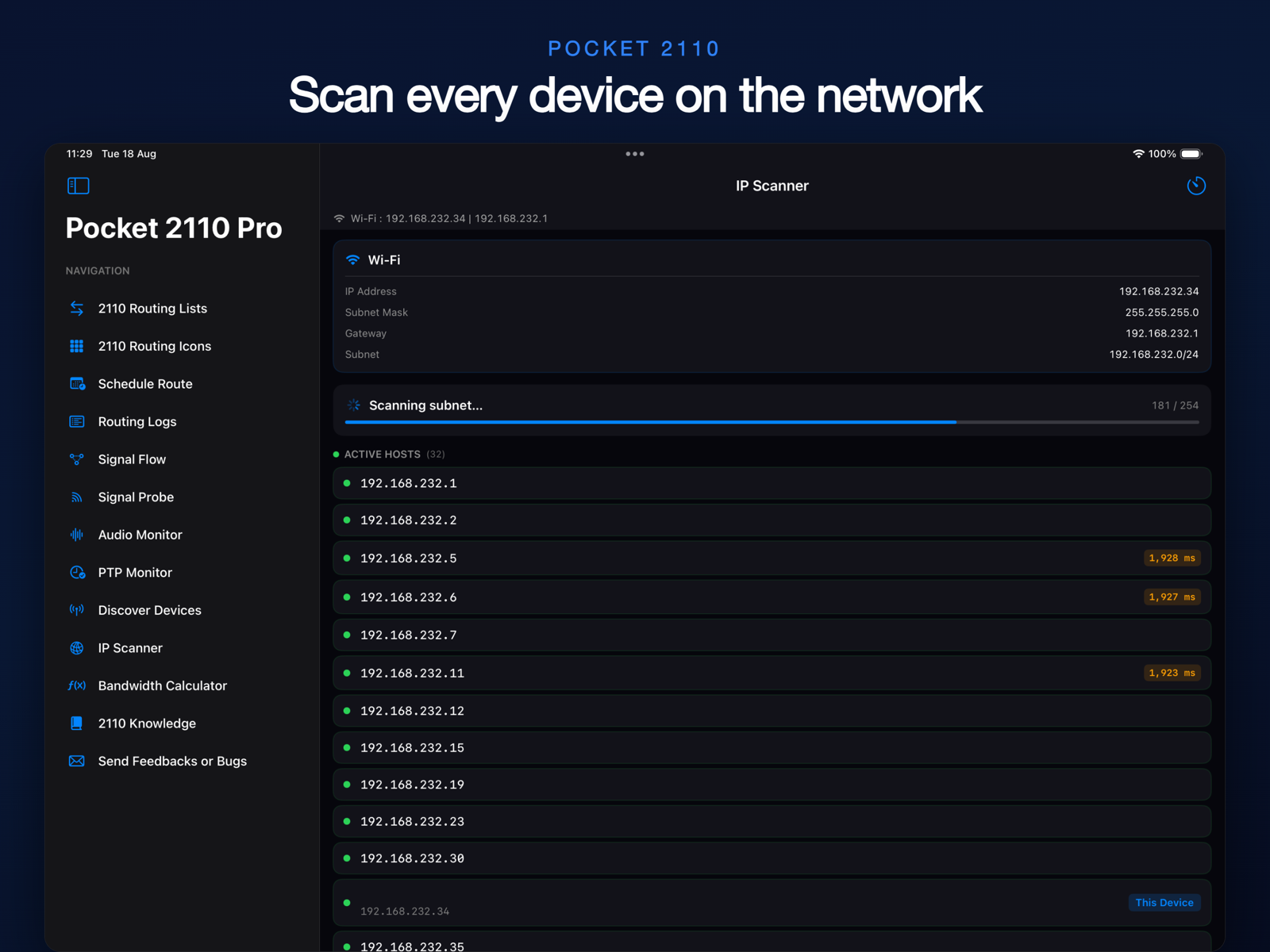Select host 192.168.232.1
The image size is (1270, 952).
point(772,483)
